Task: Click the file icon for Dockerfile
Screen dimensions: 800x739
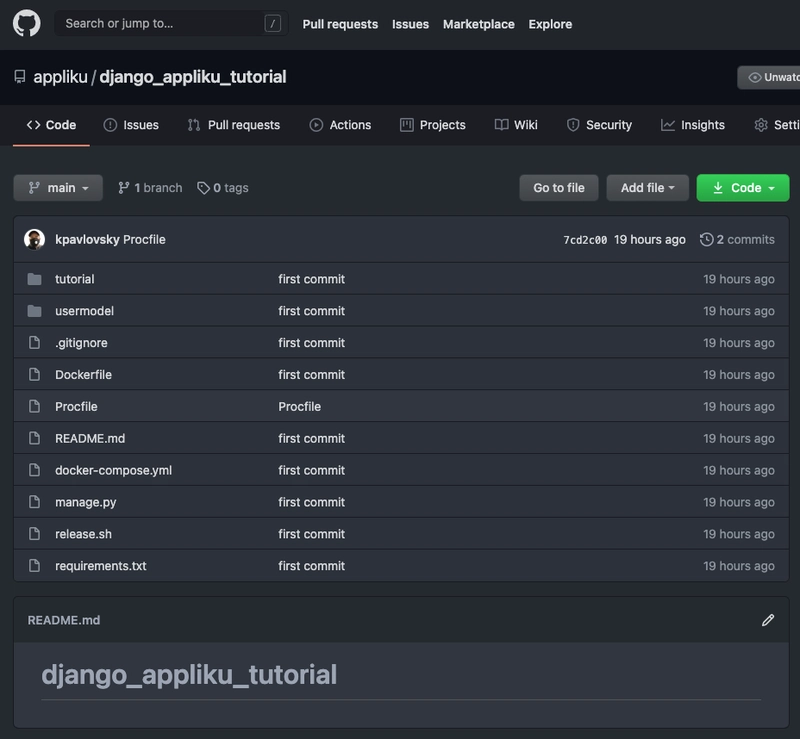Action: [x=34, y=375]
